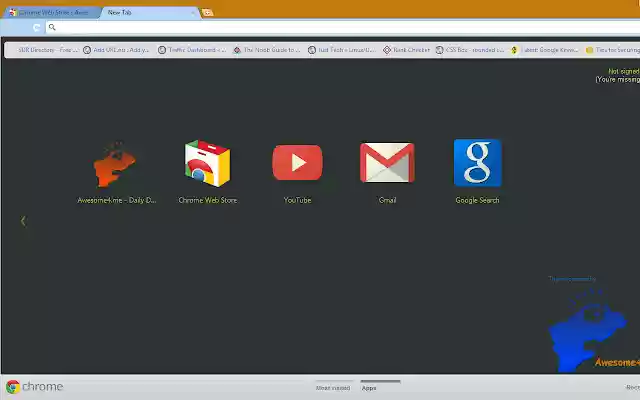This screenshot has height=400, width=640.
Task: Open The Noob Guide bookmark
Action: (267, 50)
